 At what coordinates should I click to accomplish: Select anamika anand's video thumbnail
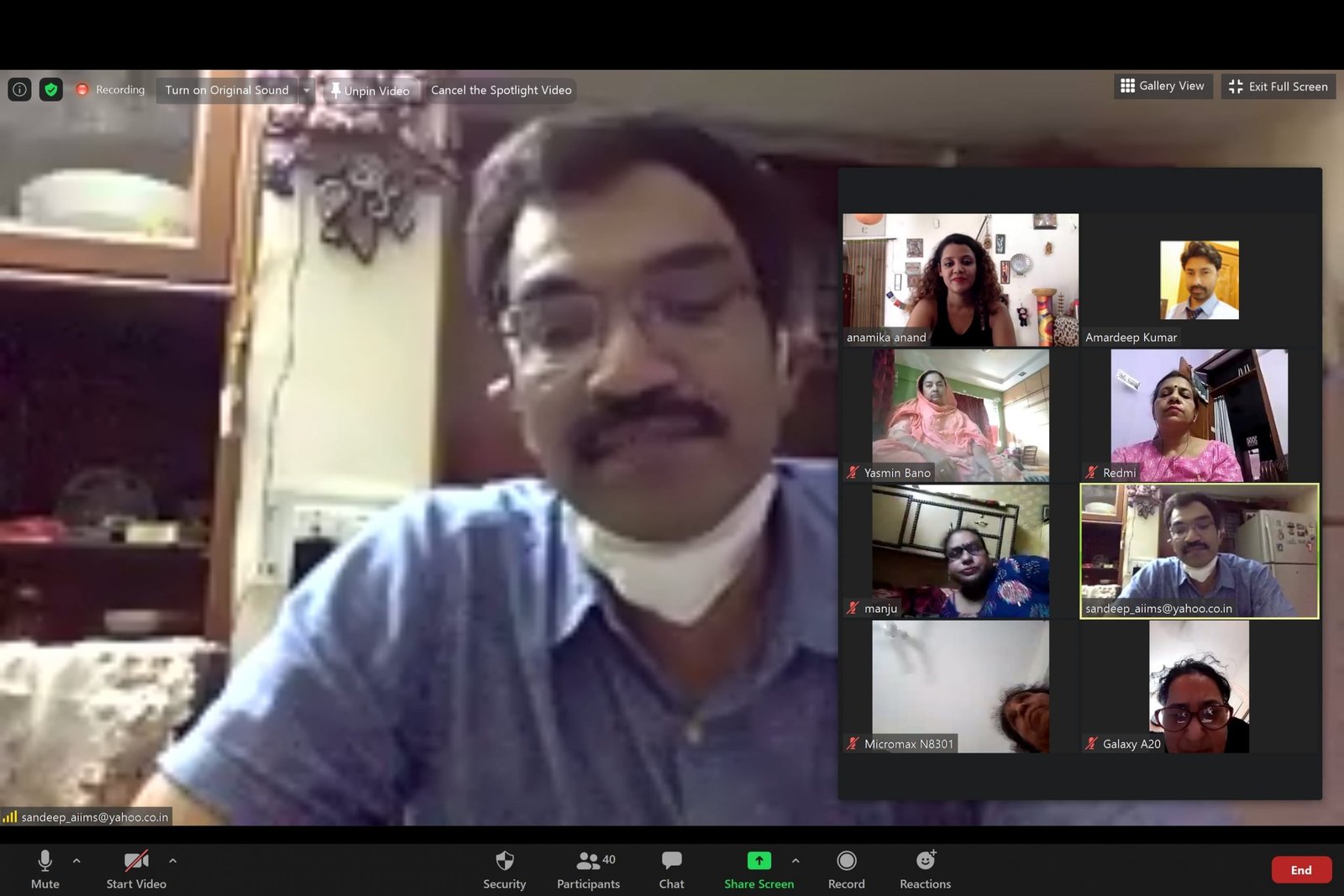click(960, 280)
